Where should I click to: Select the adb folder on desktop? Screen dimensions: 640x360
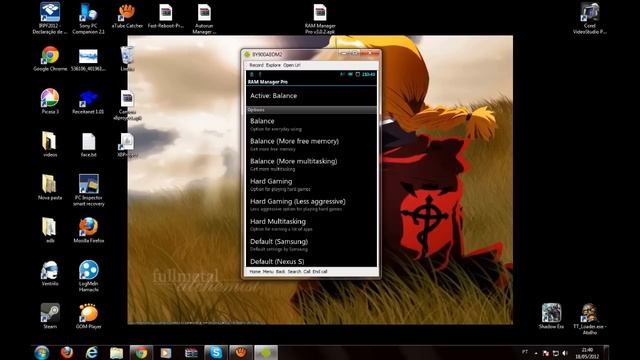coord(50,230)
